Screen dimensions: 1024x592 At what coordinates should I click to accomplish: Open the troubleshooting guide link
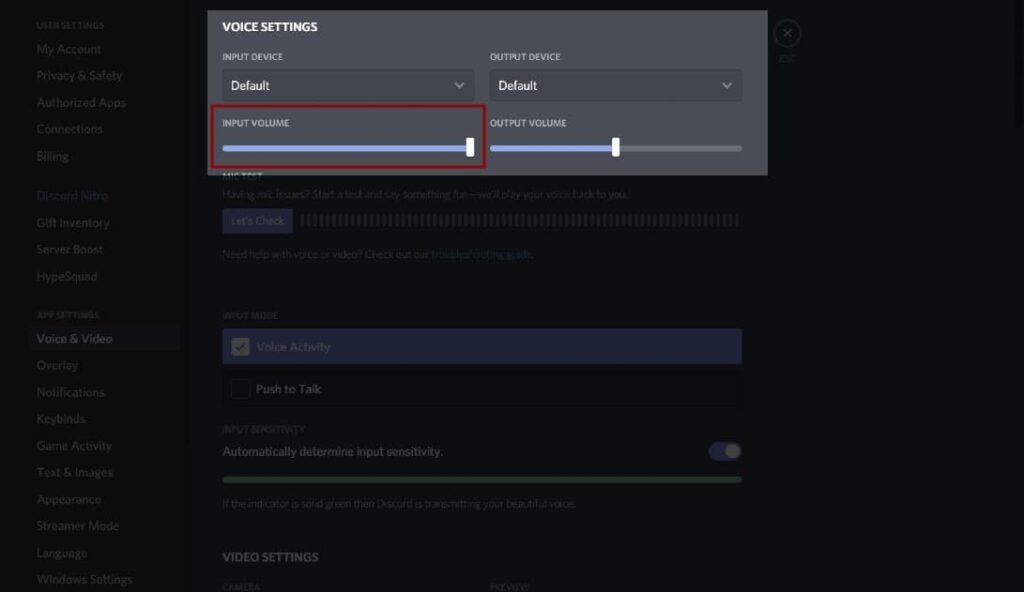point(481,255)
